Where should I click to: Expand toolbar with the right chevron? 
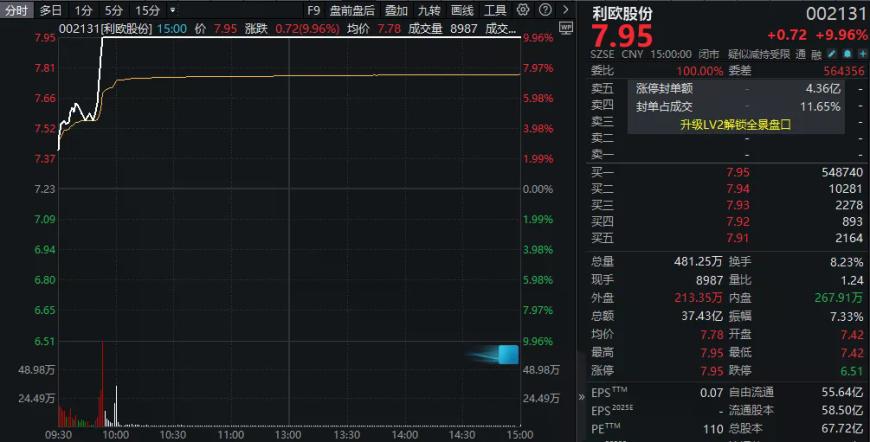(x=565, y=10)
